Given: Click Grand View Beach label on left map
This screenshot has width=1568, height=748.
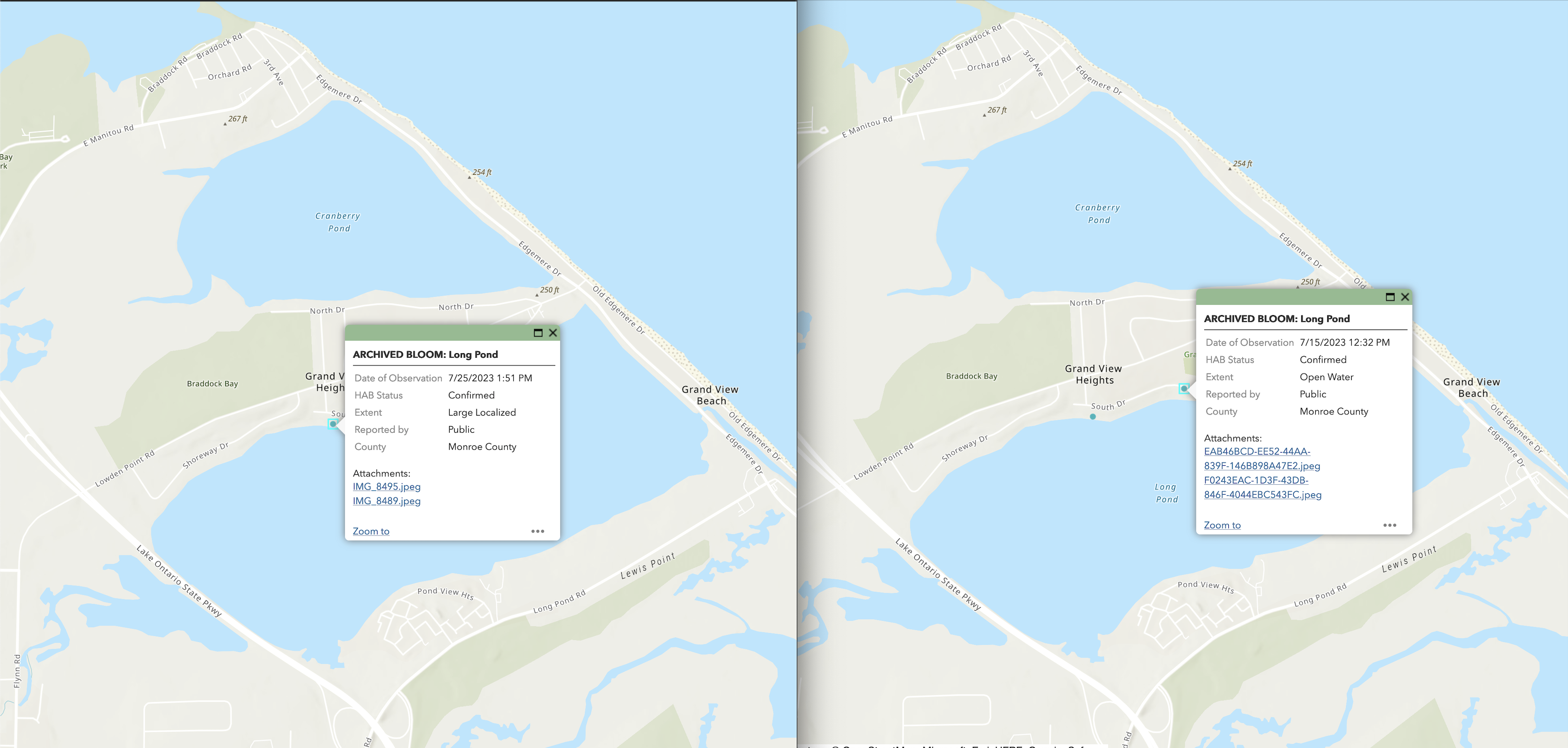Looking at the screenshot, I should (x=710, y=395).
